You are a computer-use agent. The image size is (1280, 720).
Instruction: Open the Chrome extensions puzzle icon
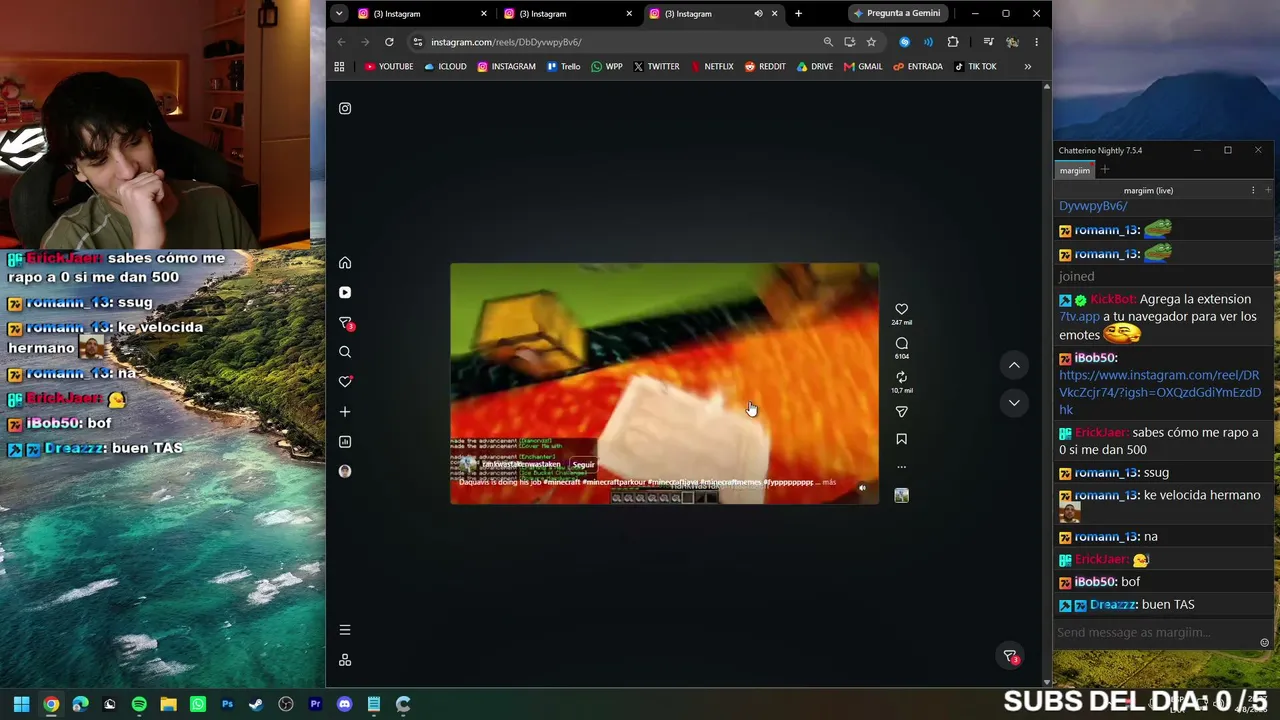pos(953,42)
